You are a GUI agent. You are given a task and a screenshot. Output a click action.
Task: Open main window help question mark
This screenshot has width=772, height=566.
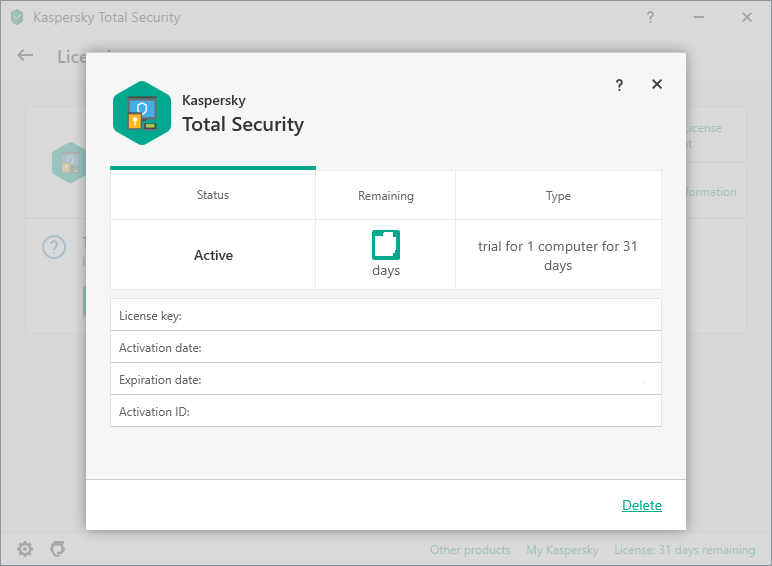(x=650, y=17)
